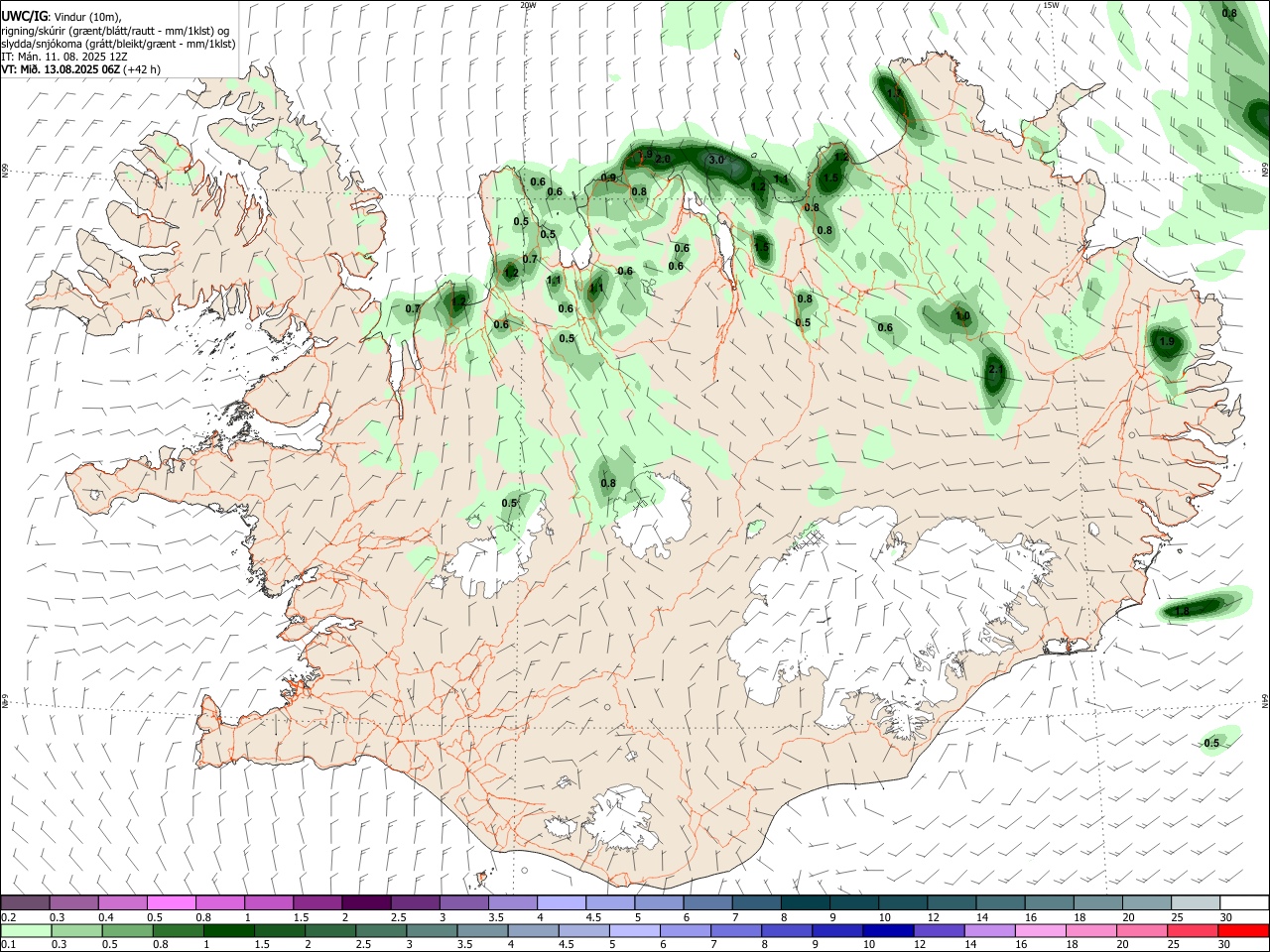The width and height of the screenshot is (1270, 952).
Task: Click the '66N' latitude label on the right edge
Action: click(x=1265, y=172)
